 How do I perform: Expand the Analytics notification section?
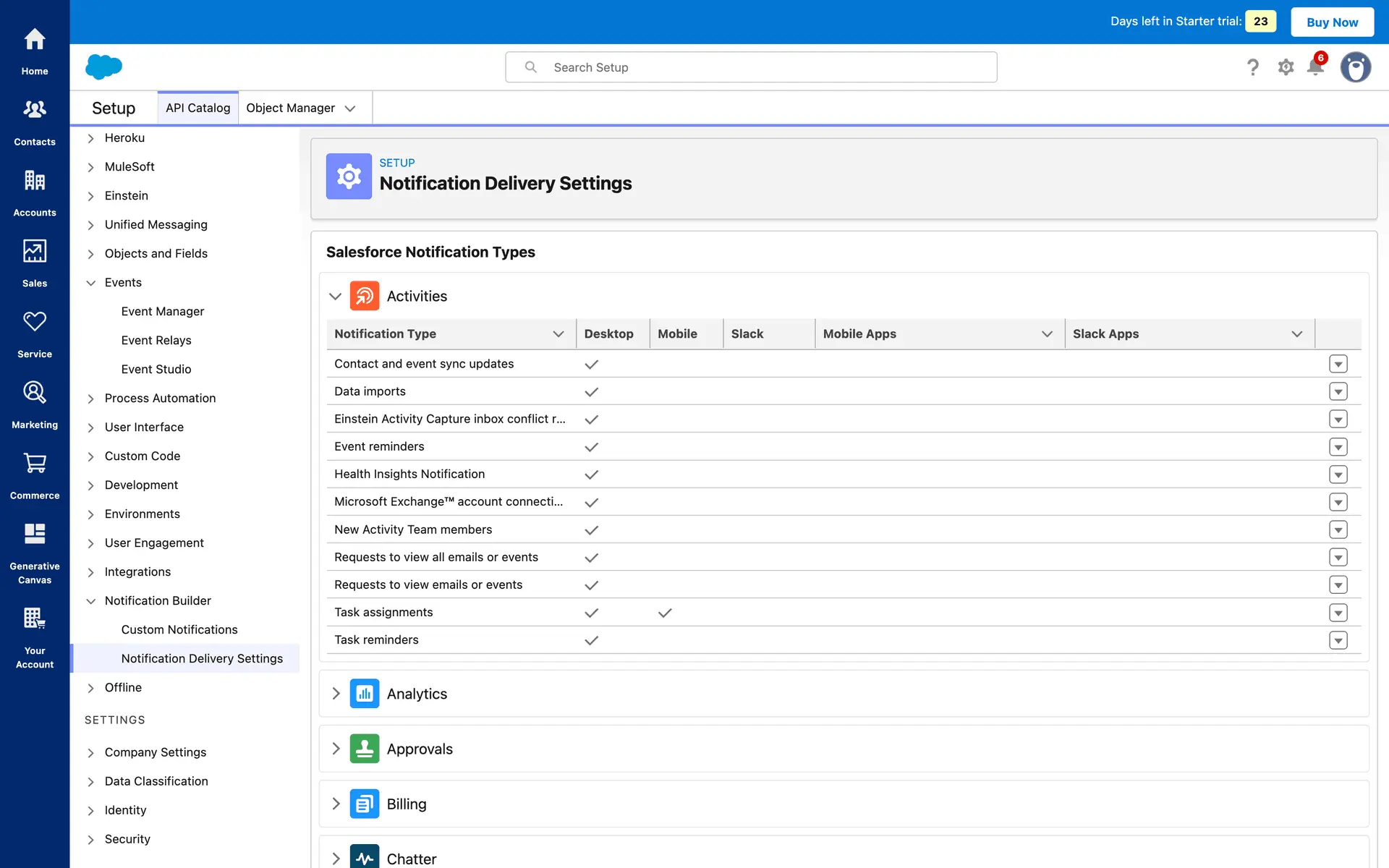coord(336,694)
